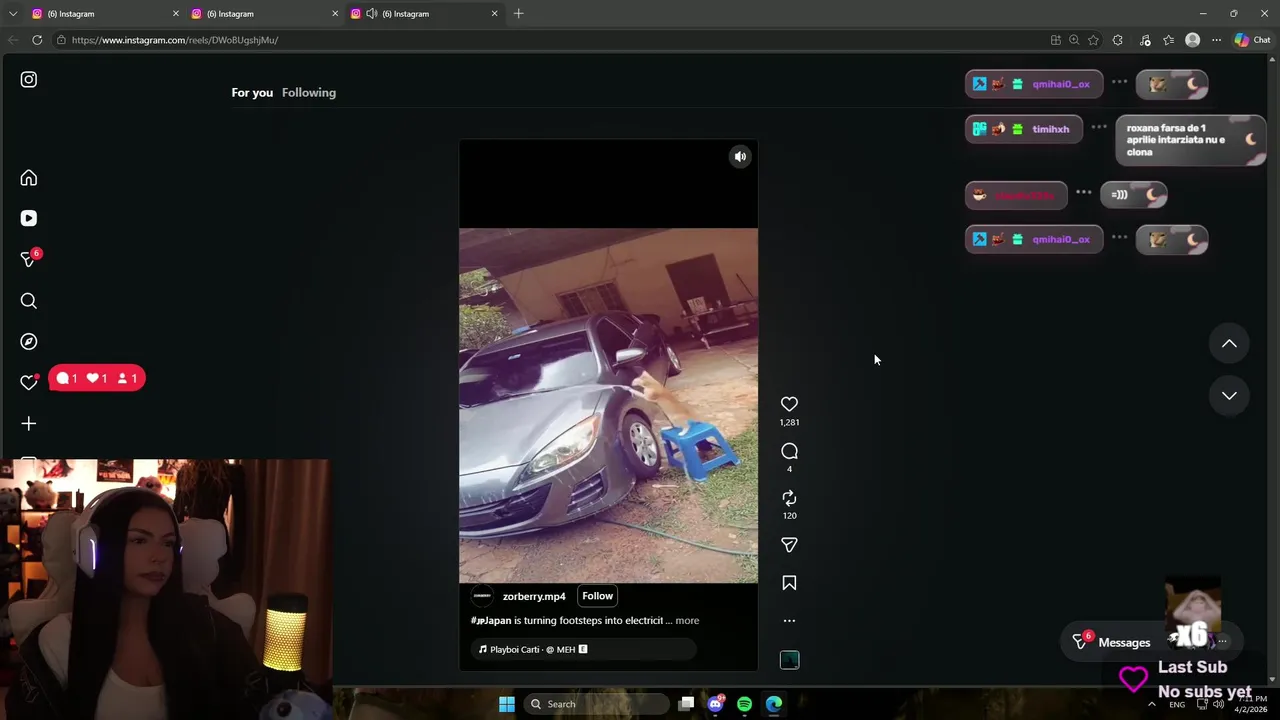Open Instagram search from the sidebar
1280x720 pixels.
[x=29, y=301]
